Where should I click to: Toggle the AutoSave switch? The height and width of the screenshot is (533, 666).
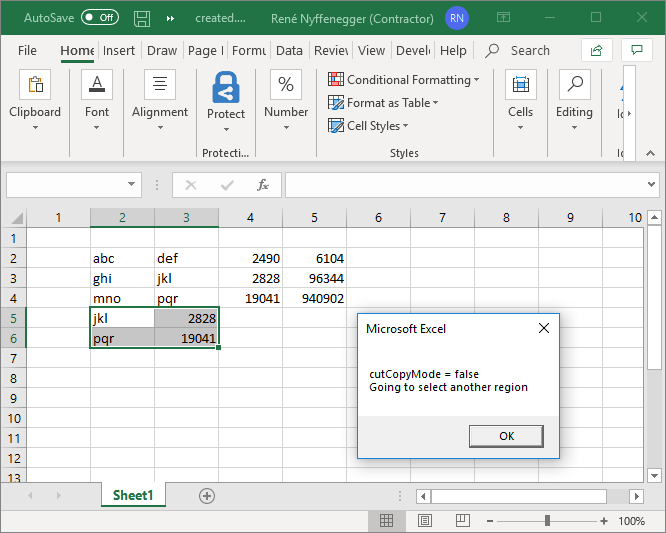pyautogui.click(x=99, y=18)
